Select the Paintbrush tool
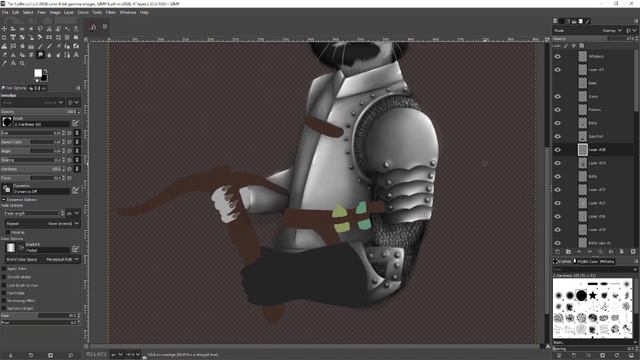This screenshot has height=360, width=640. tap(49, 47)
